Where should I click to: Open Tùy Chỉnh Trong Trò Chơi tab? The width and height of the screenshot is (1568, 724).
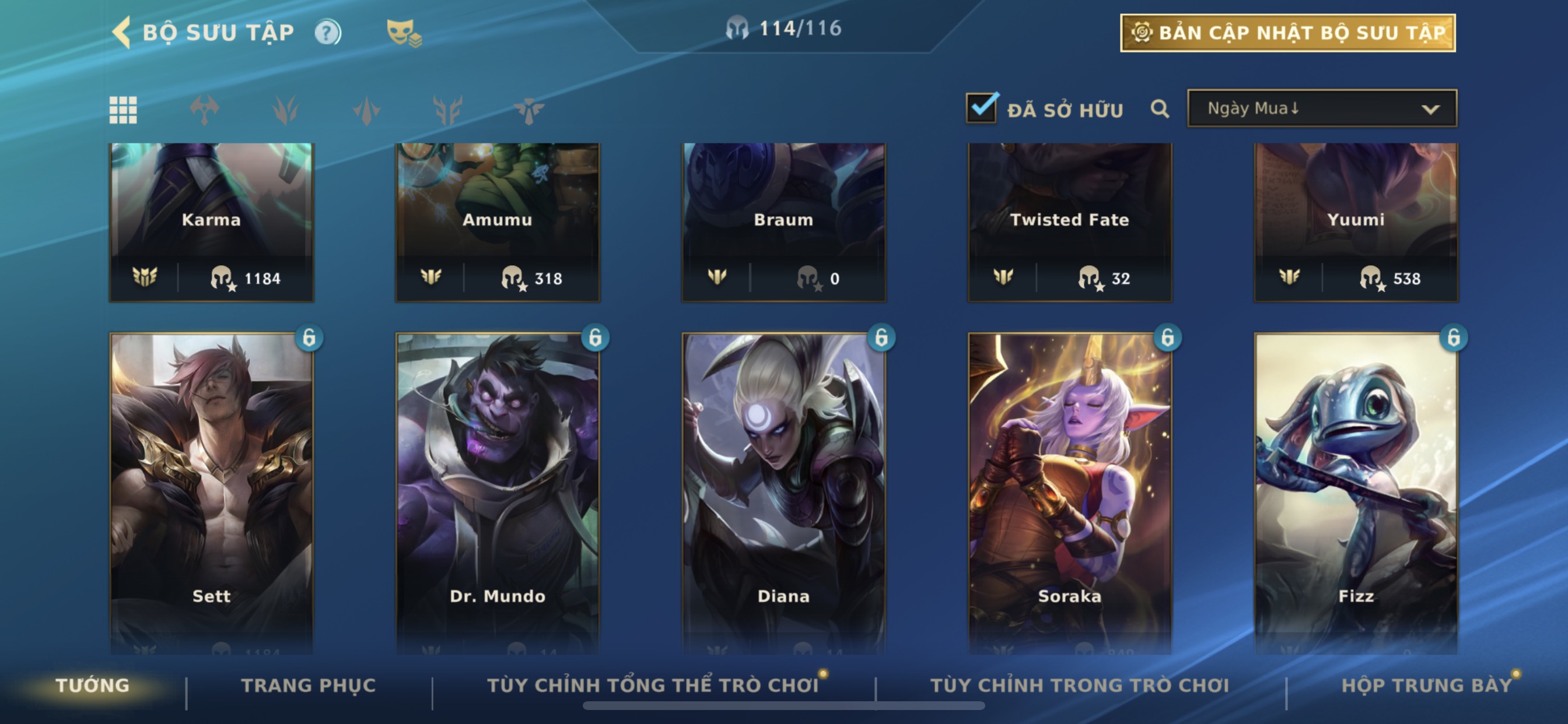[x=1079, y=685]
